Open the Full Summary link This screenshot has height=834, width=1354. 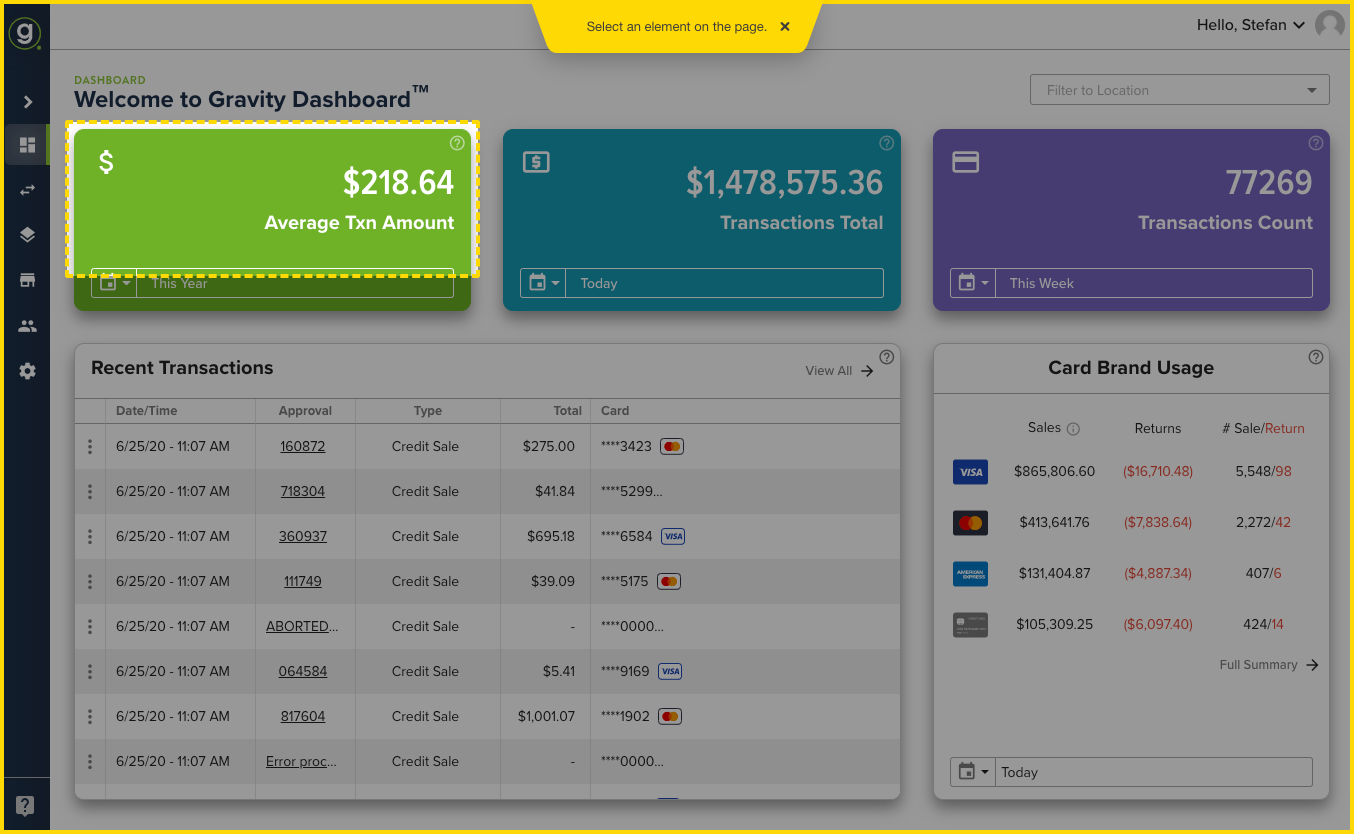(1269, 665)
